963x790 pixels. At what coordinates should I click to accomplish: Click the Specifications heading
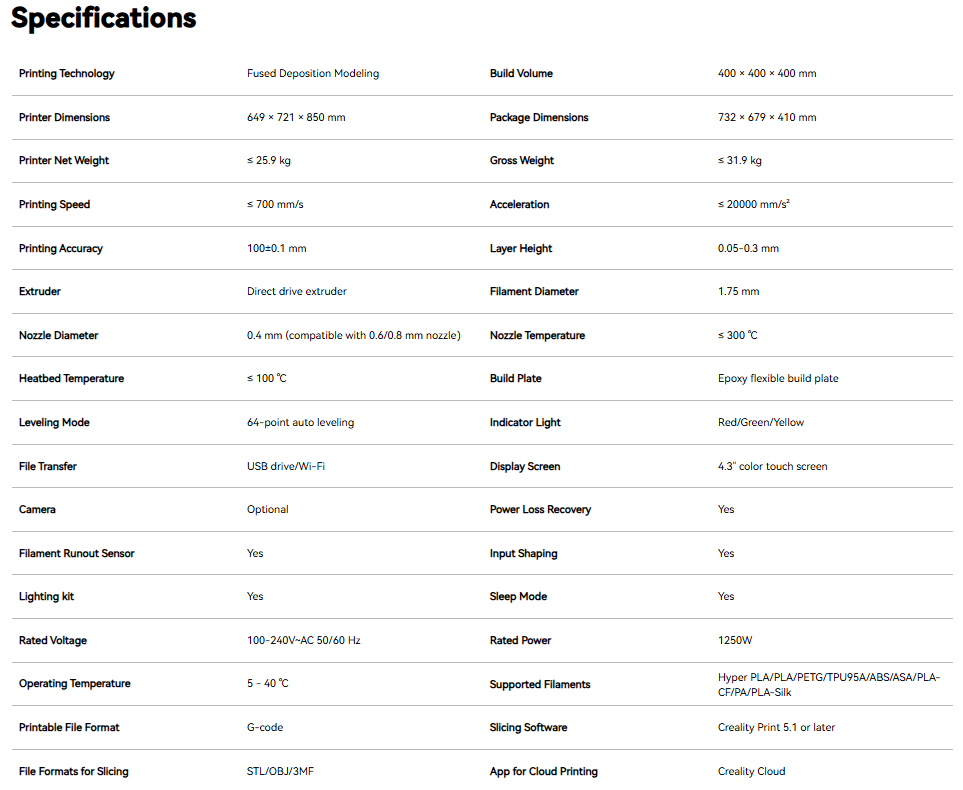104,18
